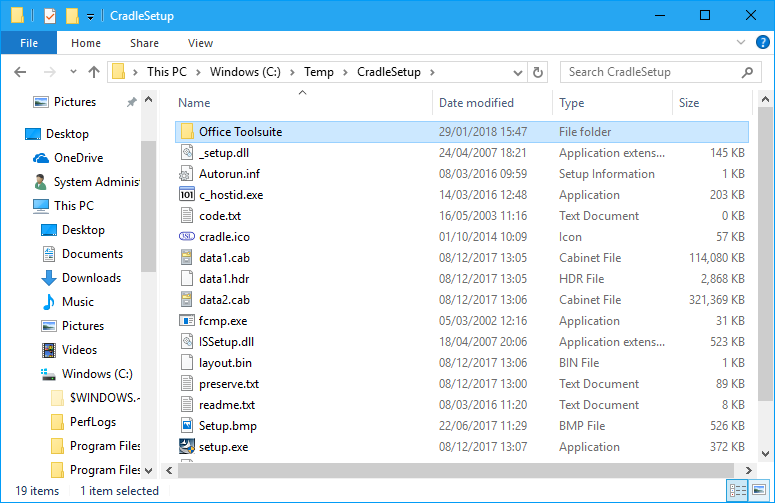The image size is (775, 503).
Task: Go back with the Back arrow
Action: pyautogui.click(x=20, y=72)
